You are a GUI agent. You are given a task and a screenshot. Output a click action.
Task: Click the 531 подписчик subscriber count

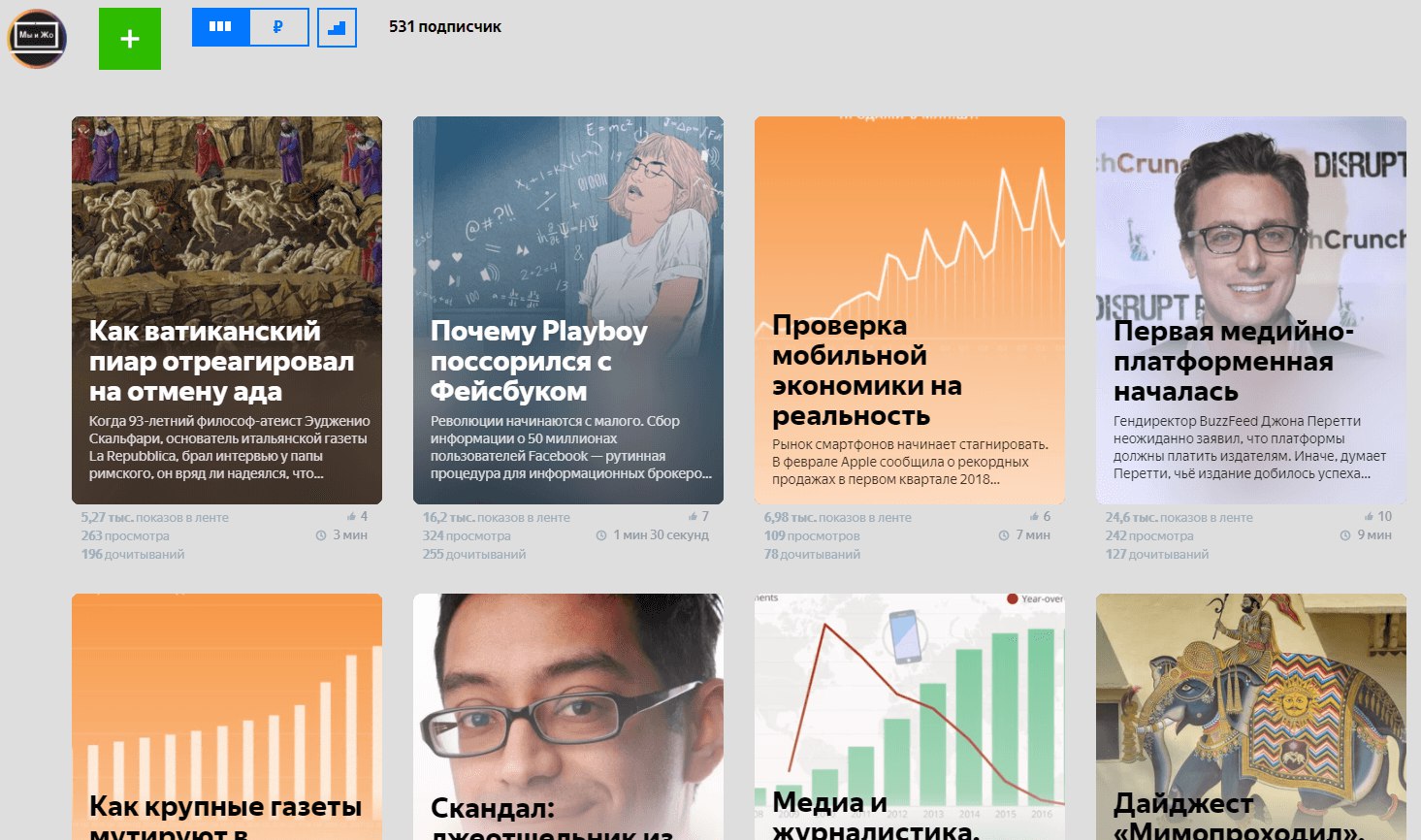tap(445, 27)
